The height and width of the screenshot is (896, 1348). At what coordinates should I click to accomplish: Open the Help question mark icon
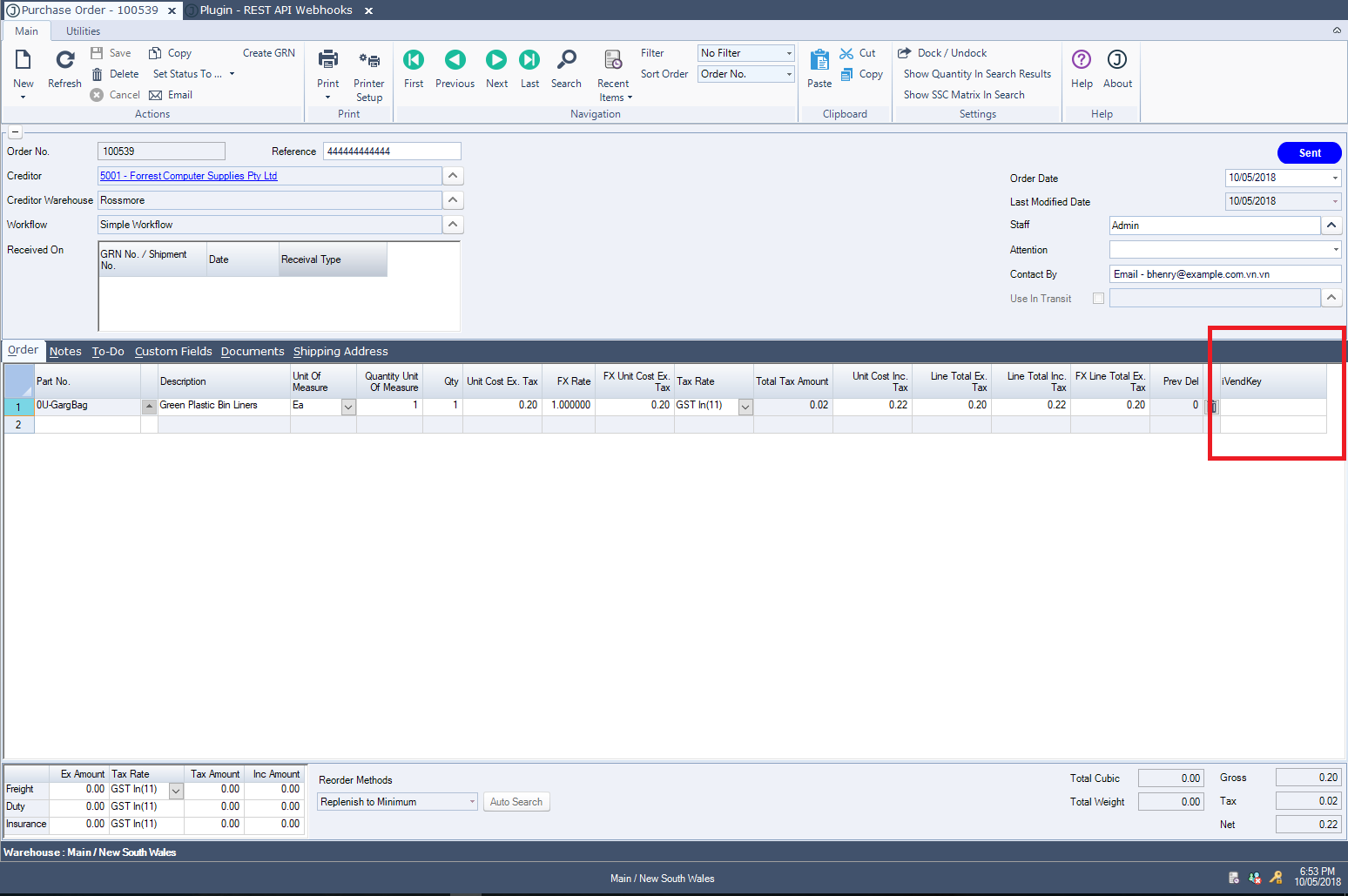coord(1082,60)
